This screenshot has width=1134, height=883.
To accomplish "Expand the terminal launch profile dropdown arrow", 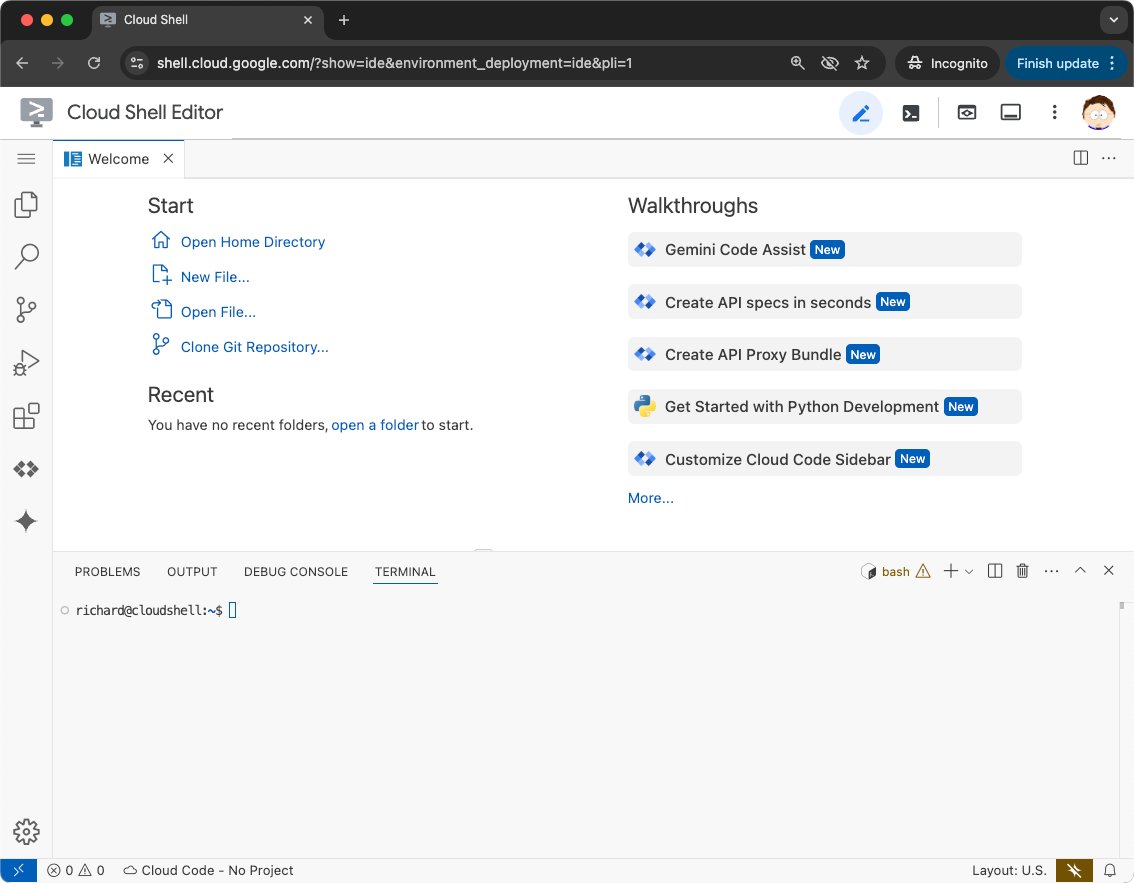I will coord(969,571).
